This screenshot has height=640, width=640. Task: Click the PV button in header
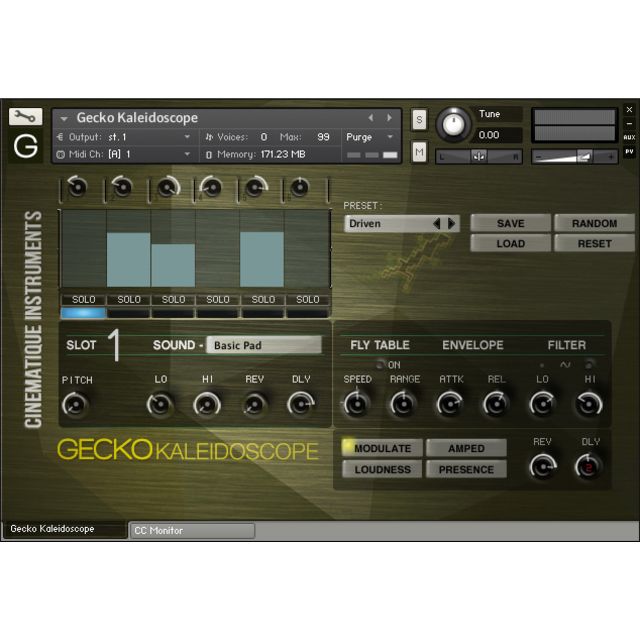coord(629,152)
